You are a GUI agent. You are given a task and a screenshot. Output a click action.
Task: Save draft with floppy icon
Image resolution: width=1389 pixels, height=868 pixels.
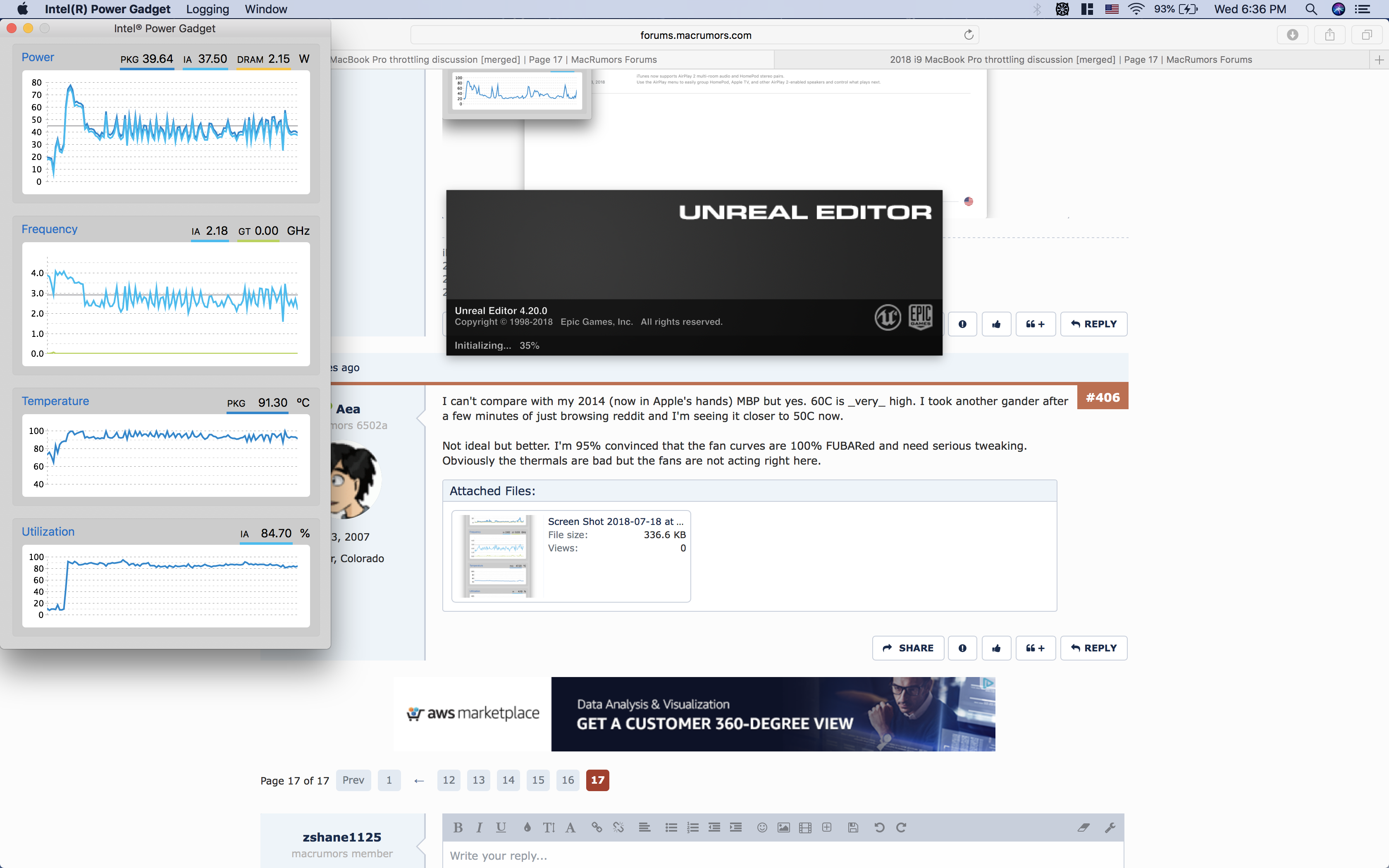click(853, 827)
